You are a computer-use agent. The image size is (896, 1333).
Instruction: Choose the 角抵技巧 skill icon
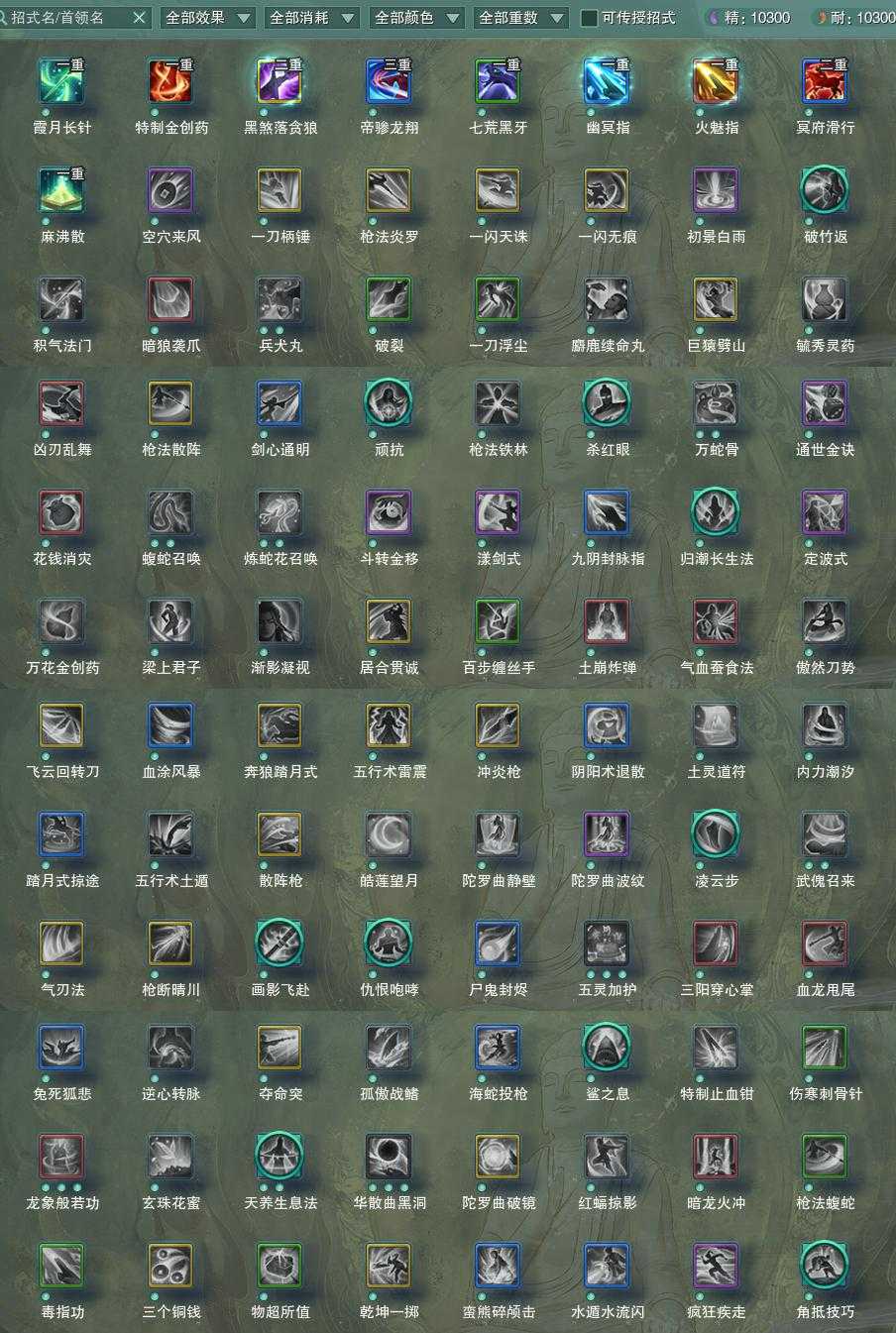(x=825, y=1266)
